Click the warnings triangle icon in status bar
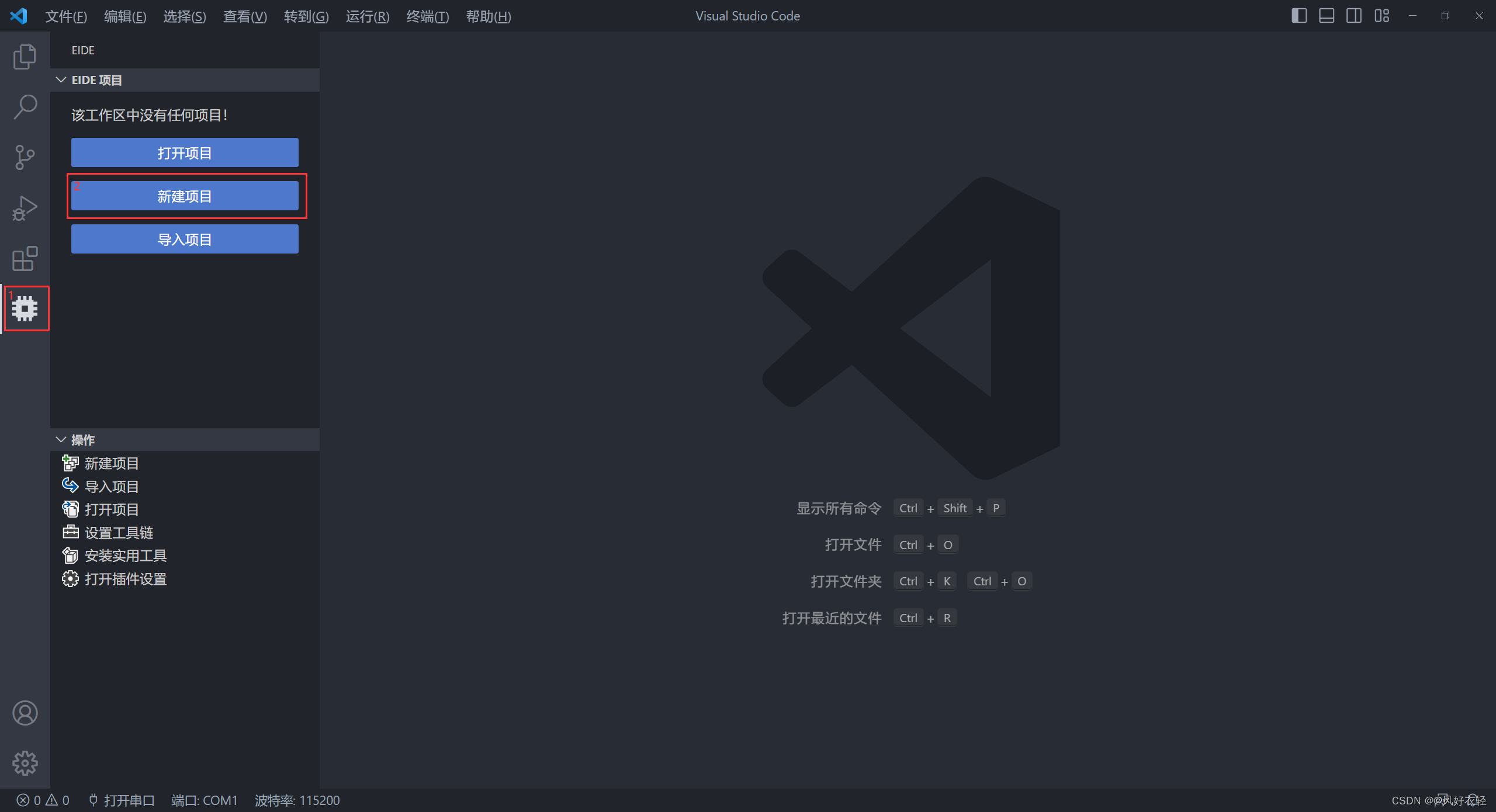 point(52,800)
